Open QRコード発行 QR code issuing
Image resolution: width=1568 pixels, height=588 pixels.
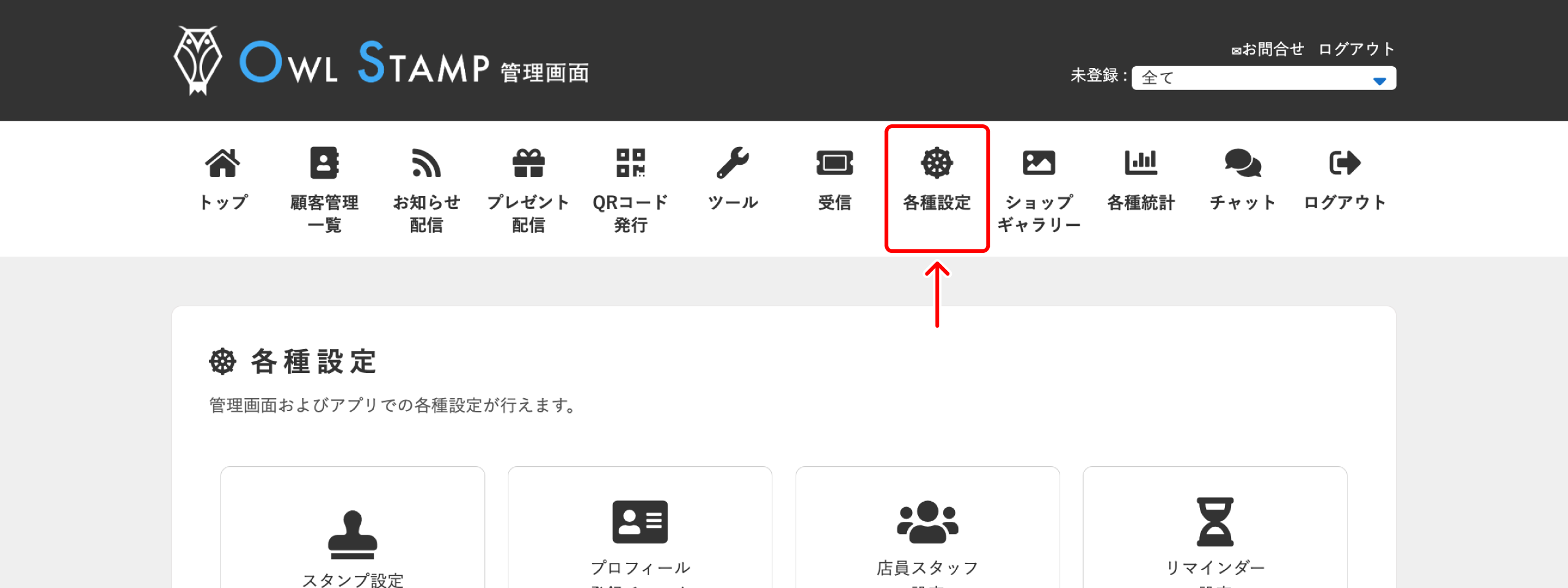click(x=630, y=184)
